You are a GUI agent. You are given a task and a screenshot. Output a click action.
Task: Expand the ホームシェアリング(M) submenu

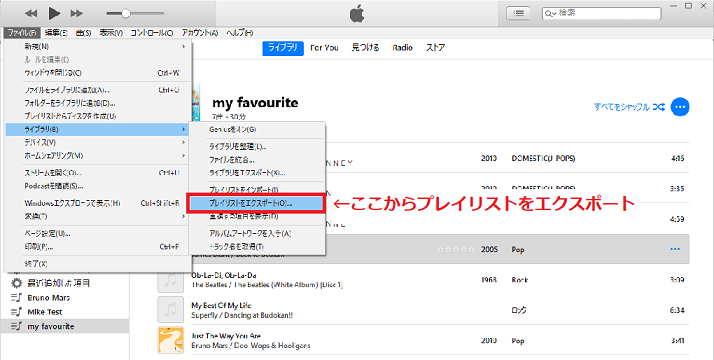[98, 156]
